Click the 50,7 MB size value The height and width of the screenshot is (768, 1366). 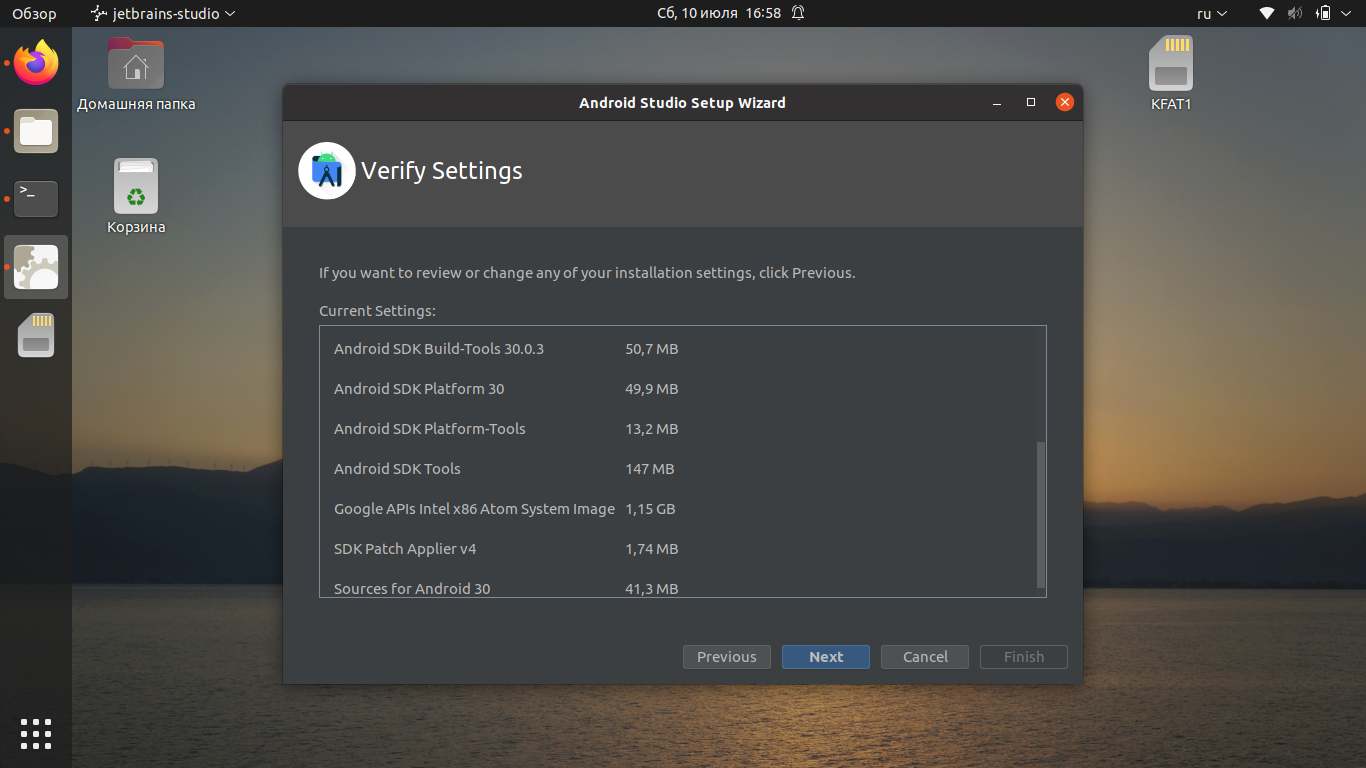coord(651,349)
